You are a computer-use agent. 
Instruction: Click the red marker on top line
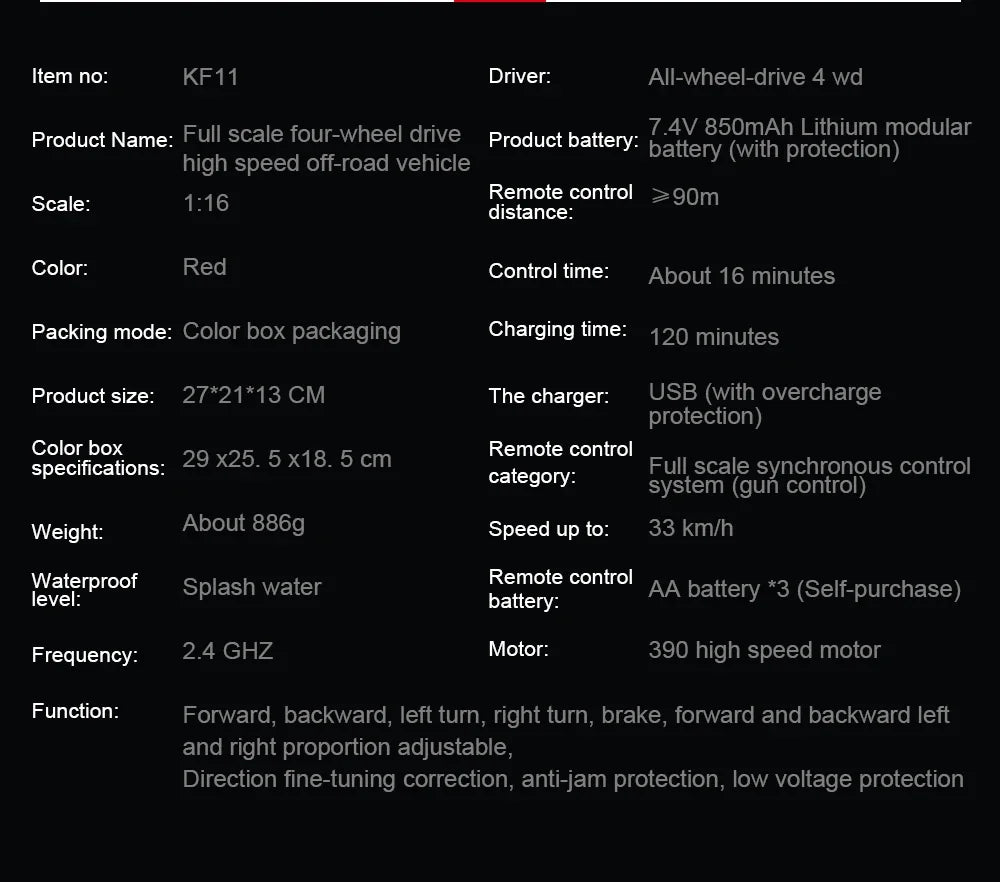[500, 1]
